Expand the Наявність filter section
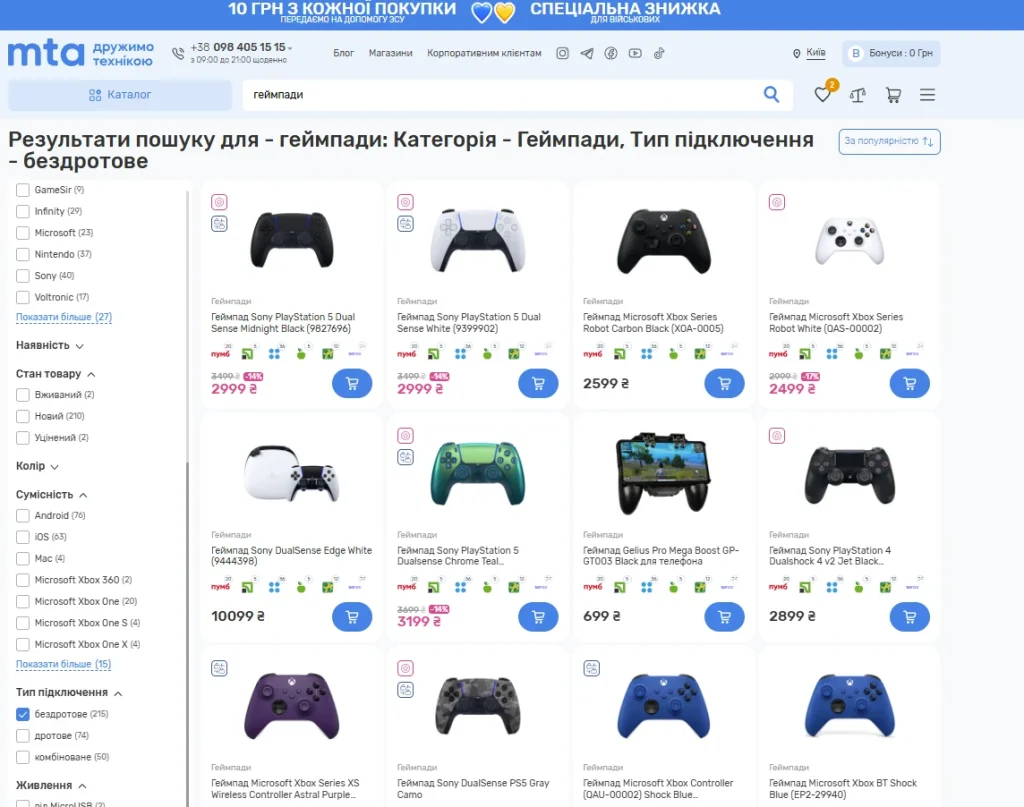Image resolution: width=1024 pixels, height=807 pixels. 50,345
